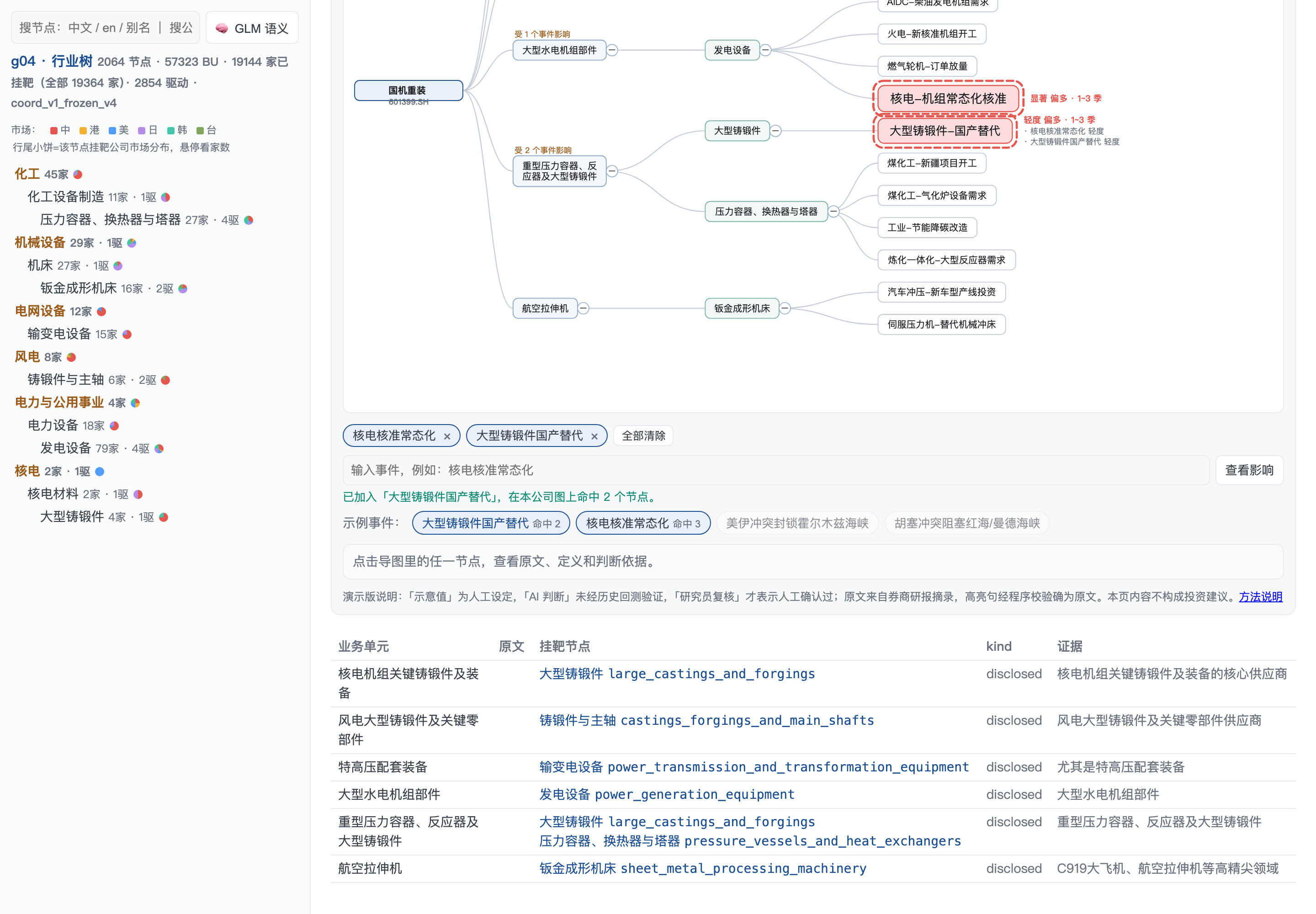
Task: Click the market pie icon next to 化工 45家
Action: [x=78, y=174]
